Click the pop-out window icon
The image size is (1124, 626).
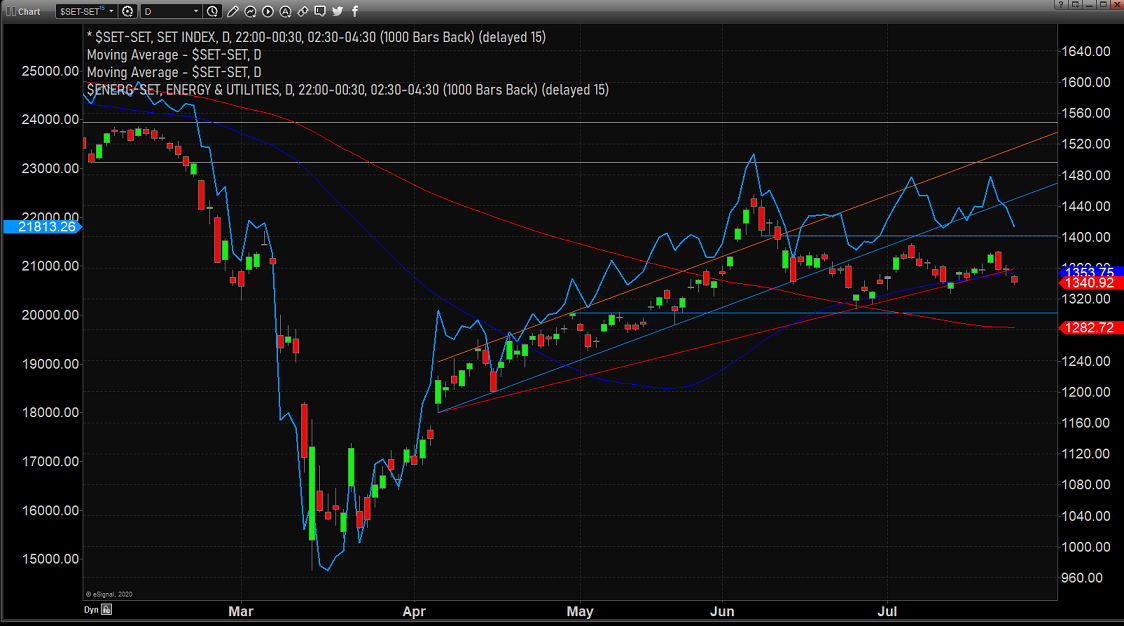[1075, 4]
